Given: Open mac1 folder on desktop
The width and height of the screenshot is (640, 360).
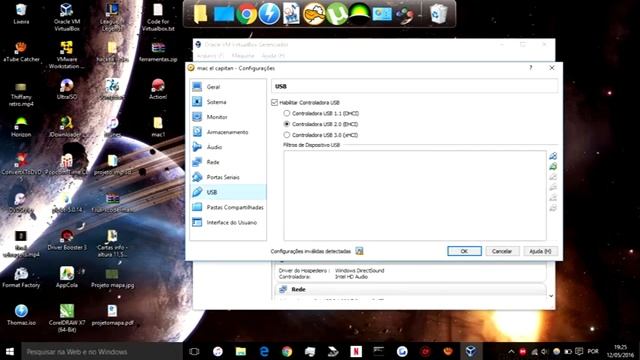Looking at the screenshot, I should pyautogui.click(x=158, y=127).
